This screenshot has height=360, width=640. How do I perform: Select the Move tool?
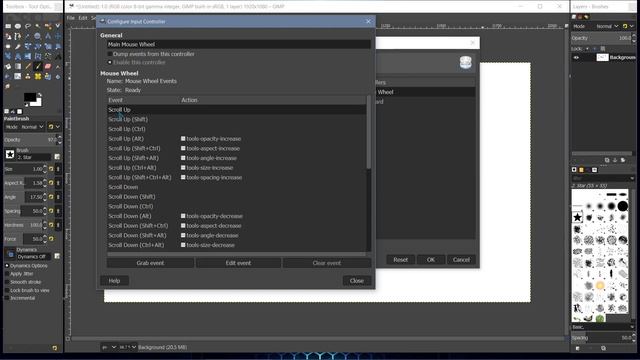click(58, 36)
